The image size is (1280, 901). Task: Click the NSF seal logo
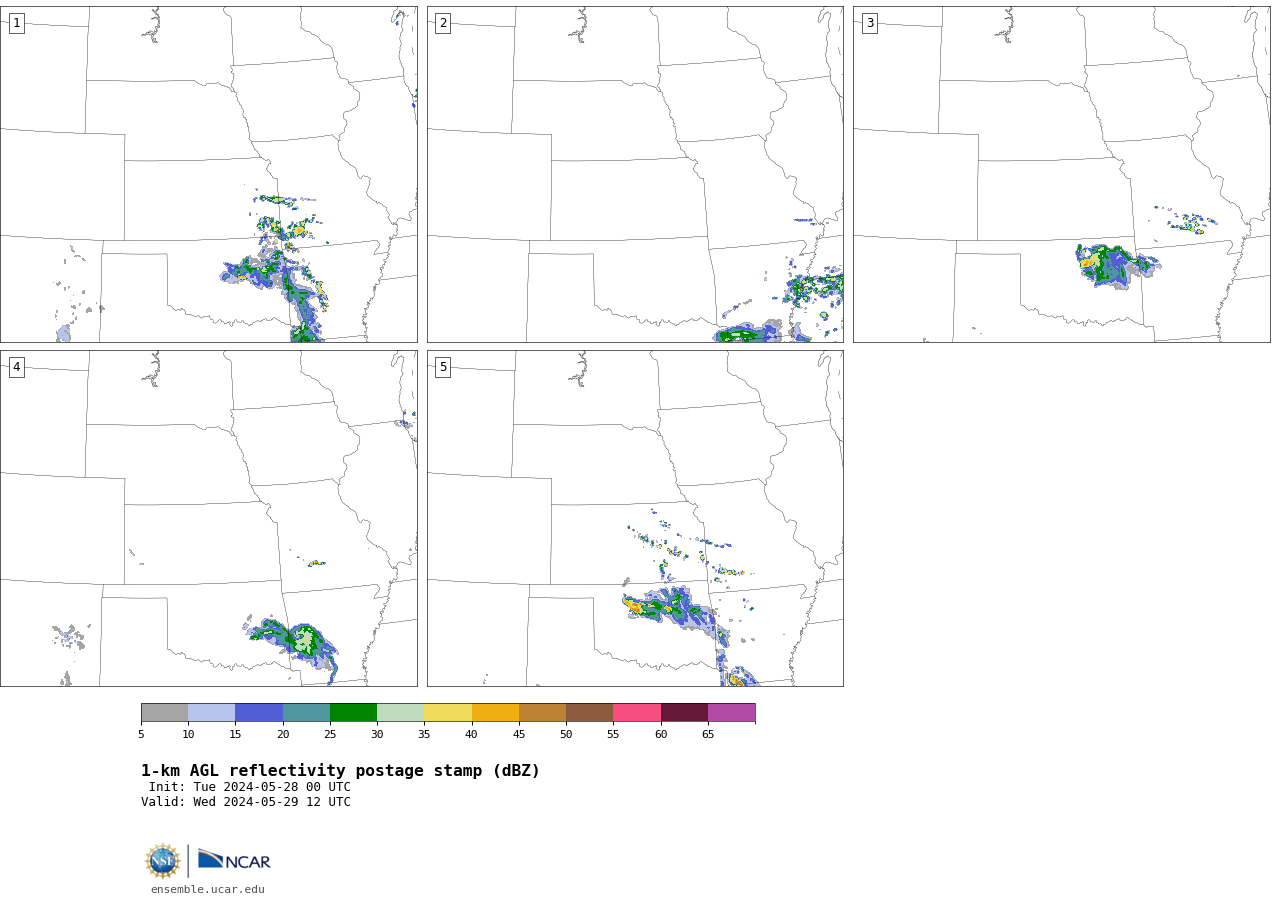coord(163,861)
